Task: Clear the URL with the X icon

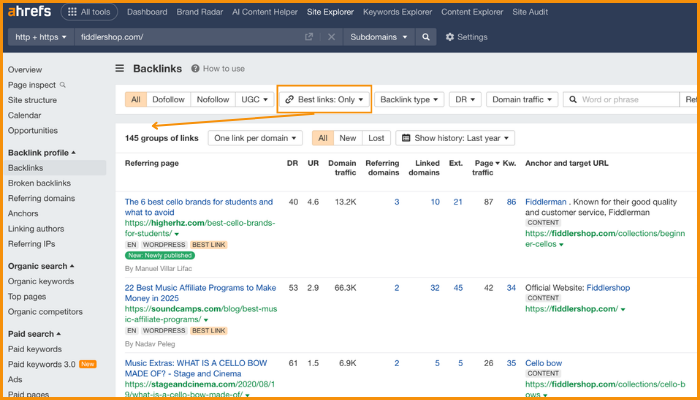Action: [x=331, y=37]
